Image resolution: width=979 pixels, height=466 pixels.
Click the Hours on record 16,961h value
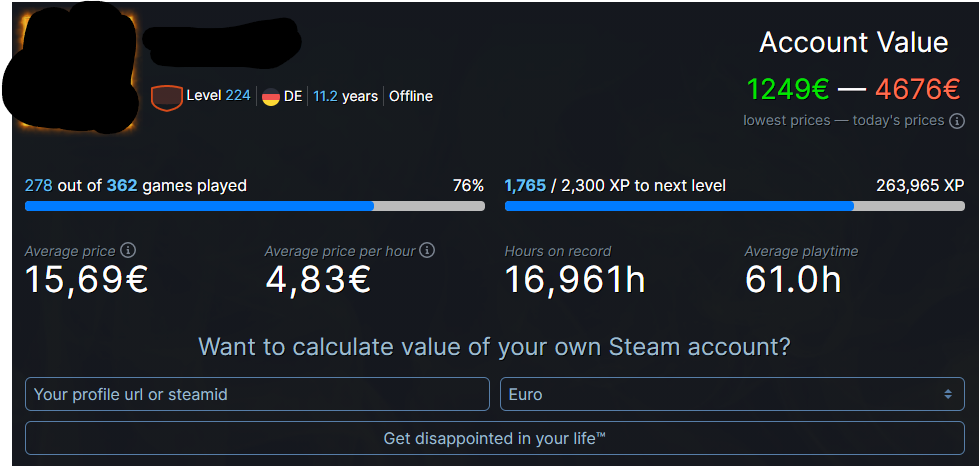coord(574,279)
